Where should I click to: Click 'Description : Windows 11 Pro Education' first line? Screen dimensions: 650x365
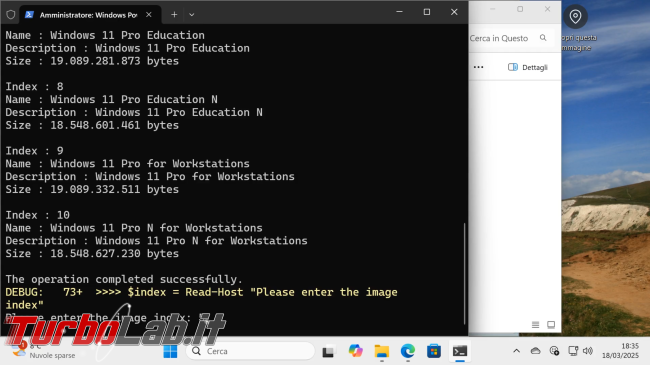[128, 48]
